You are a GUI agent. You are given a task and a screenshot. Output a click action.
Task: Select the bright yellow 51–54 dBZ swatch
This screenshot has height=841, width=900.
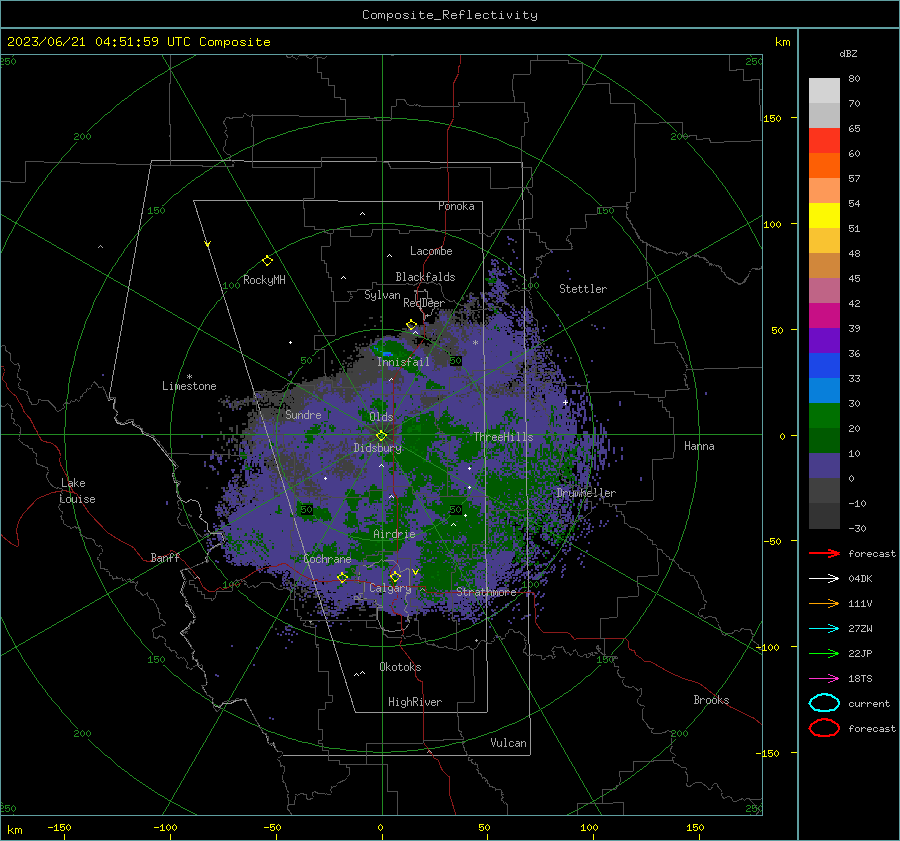click(x=824, y=216)
